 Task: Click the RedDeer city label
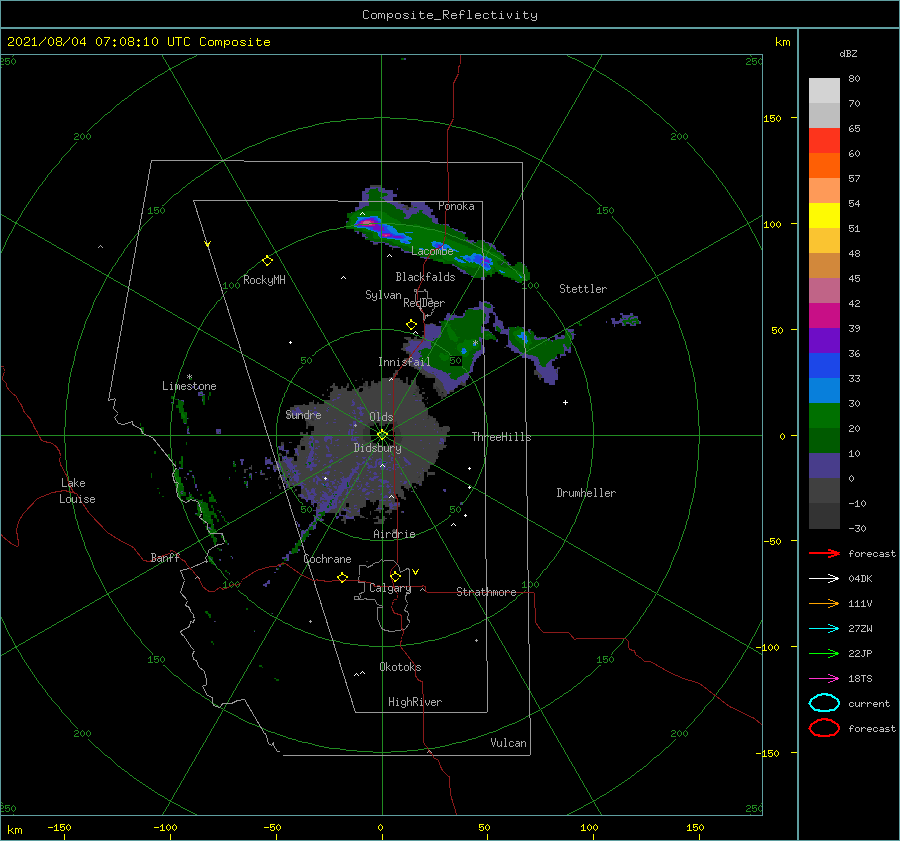coord(424,303)
